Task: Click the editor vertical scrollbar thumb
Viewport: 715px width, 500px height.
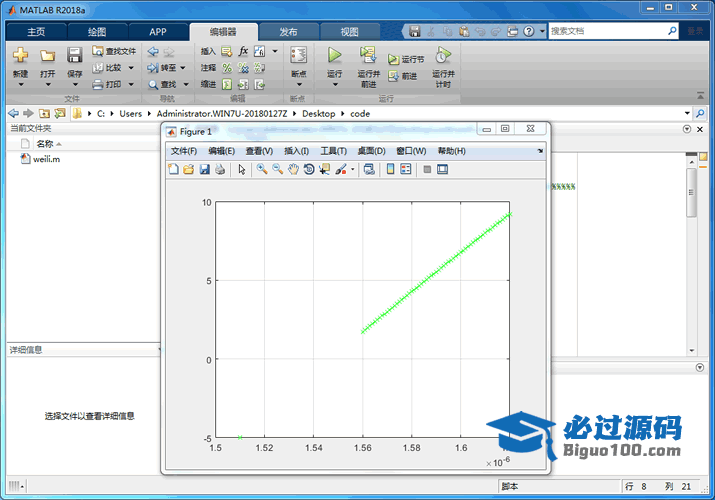Action: click(691, 192)
